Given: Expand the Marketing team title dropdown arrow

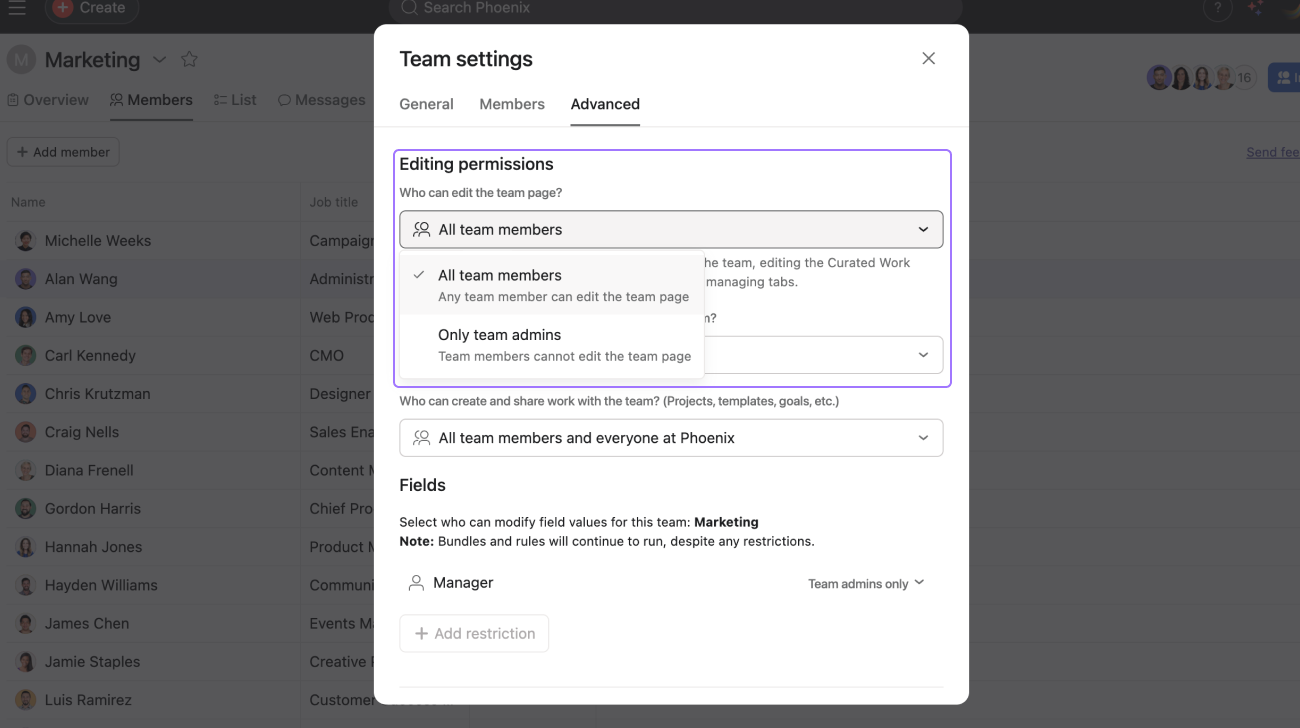Looking at the screenshot, I should 160,60.
